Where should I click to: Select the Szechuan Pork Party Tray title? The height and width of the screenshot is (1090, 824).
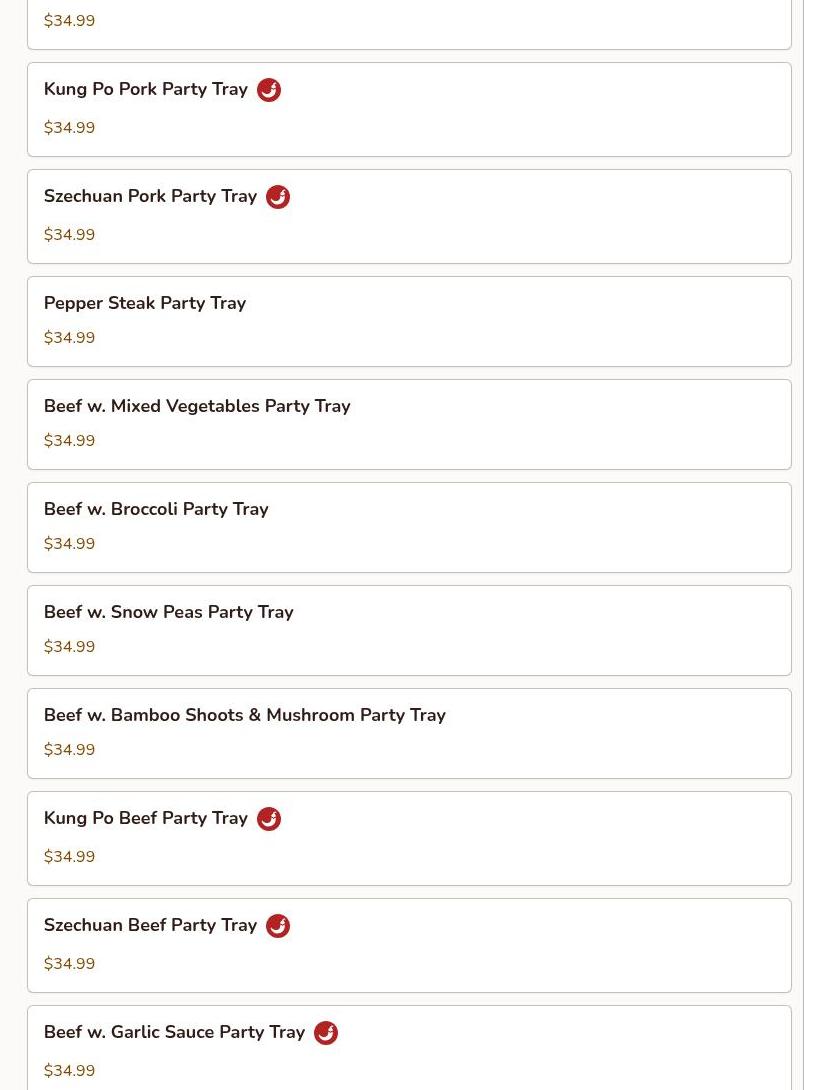[150, 196]
